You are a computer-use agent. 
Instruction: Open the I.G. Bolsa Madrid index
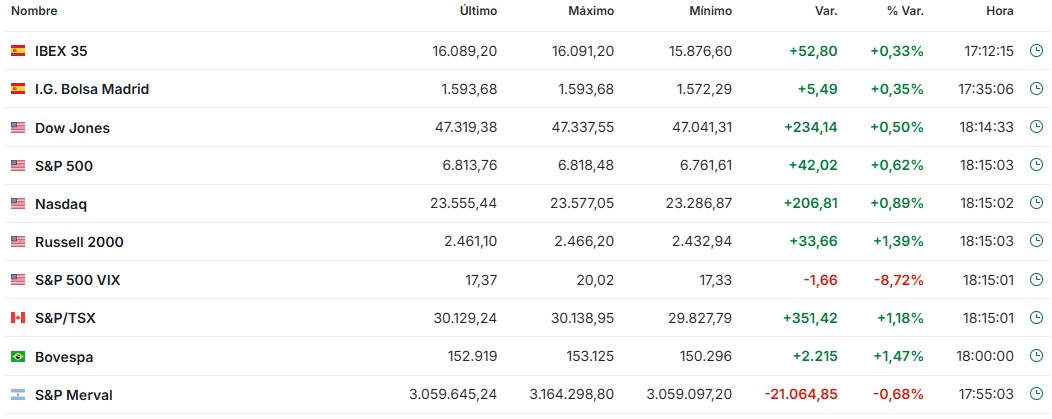click(x=91, y=89)
